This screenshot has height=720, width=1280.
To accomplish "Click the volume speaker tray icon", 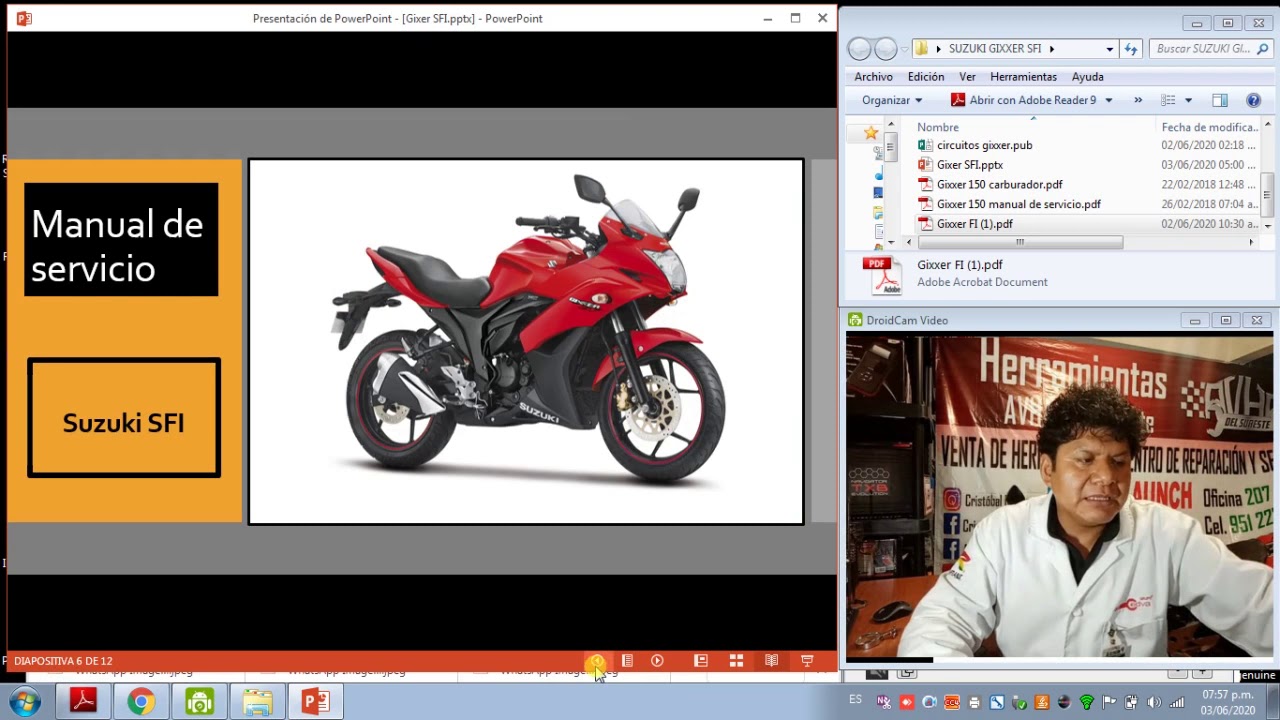I will tap(1154, 703).
